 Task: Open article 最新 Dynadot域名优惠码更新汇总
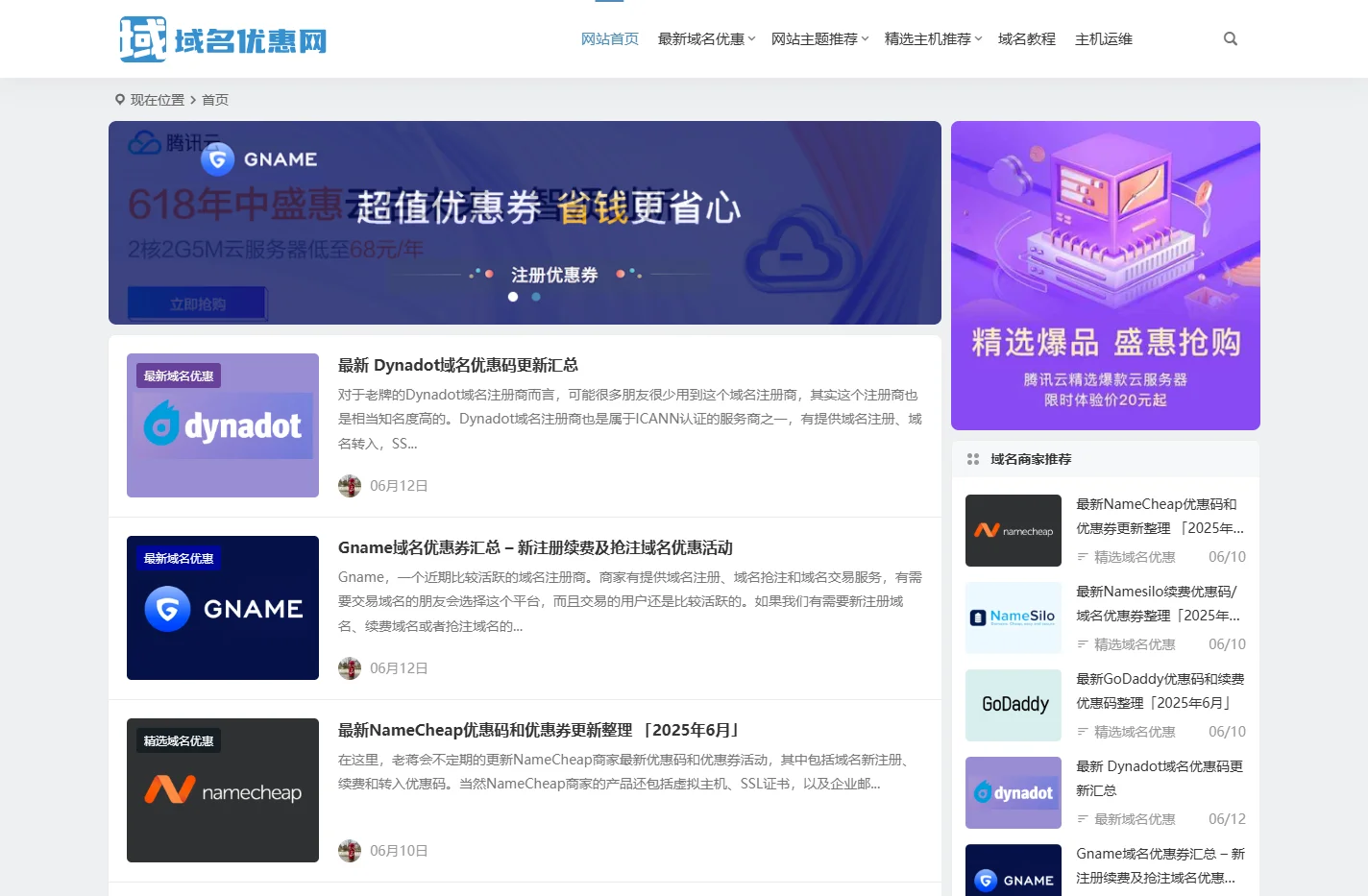(458, 365)
